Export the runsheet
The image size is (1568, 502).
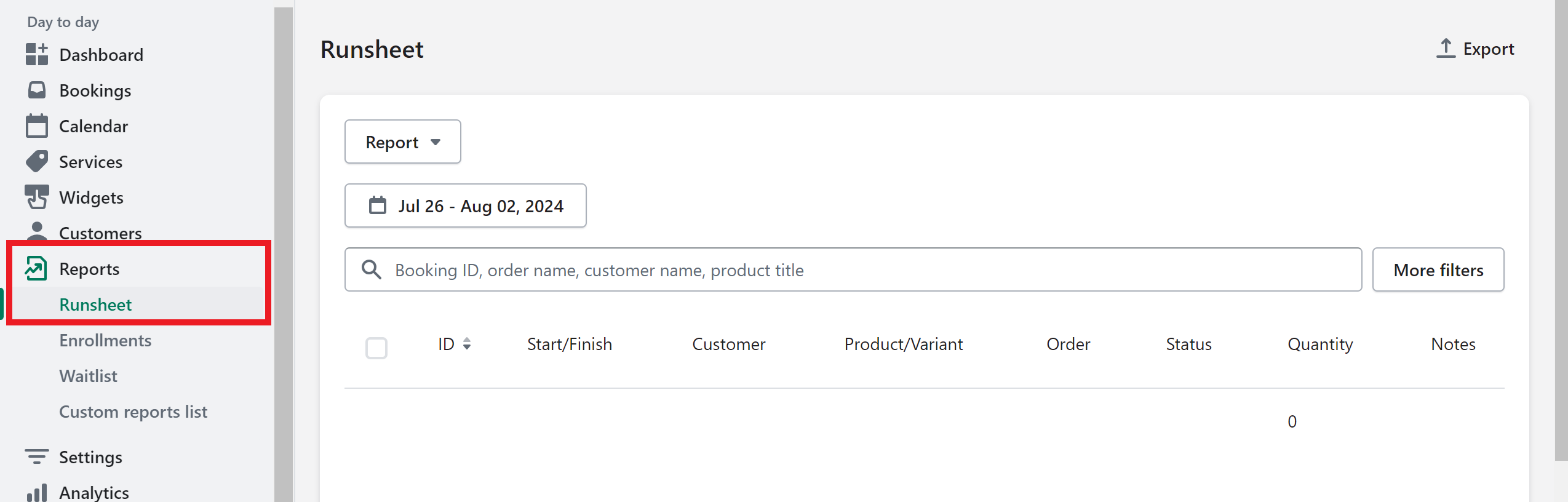coord(1475,49)
